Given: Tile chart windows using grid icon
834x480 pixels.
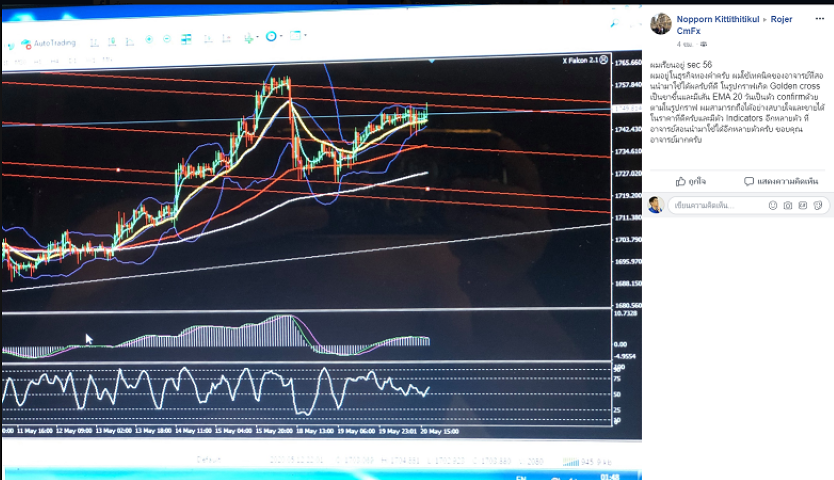Looking at the screenshot, I should click(186, 39).
